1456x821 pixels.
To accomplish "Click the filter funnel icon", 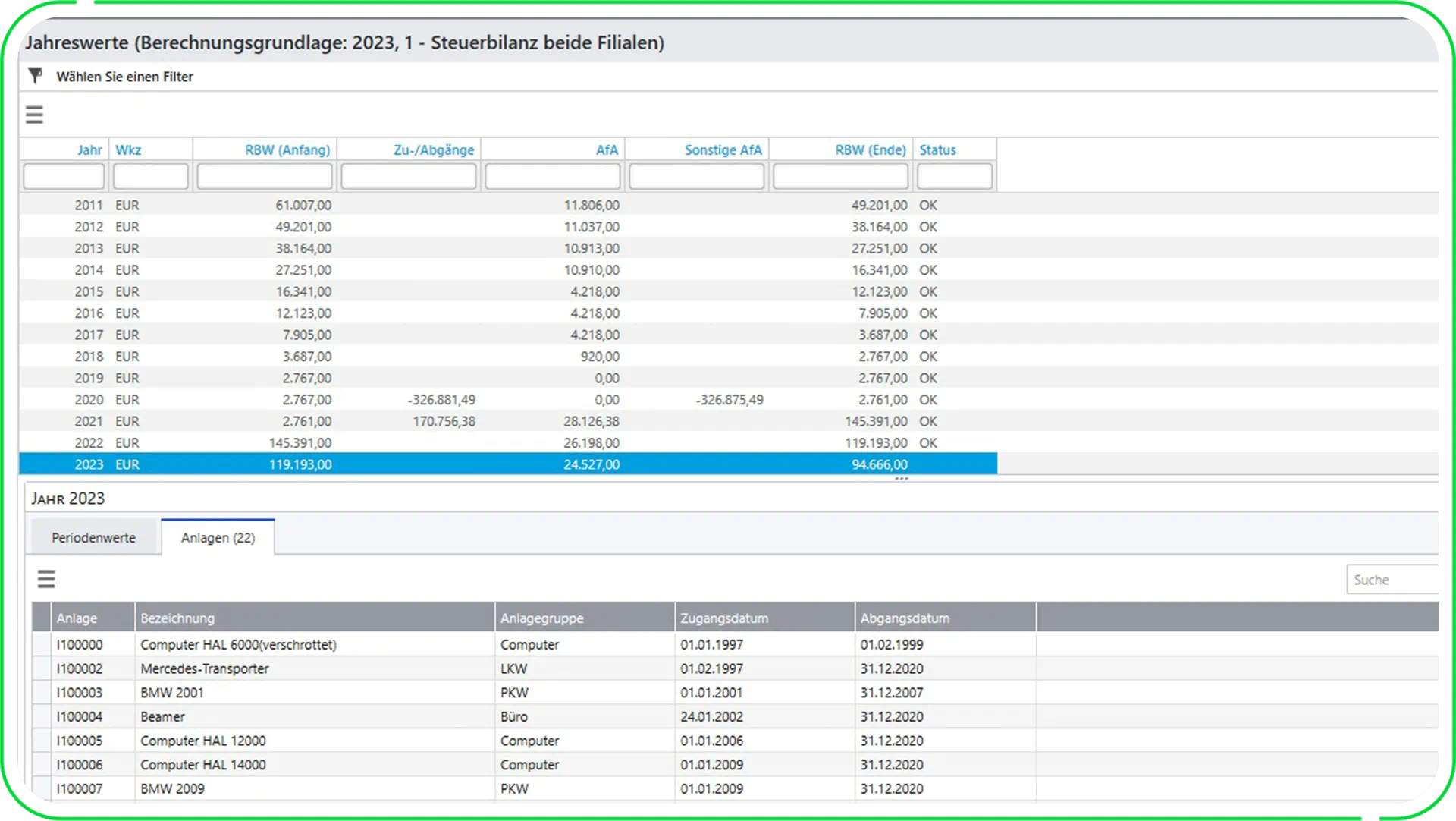I will click(x=35, y=76).
